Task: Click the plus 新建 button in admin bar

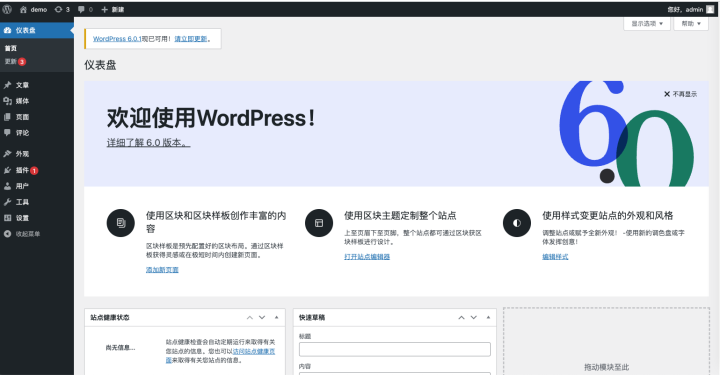Action: coord(112,9)
